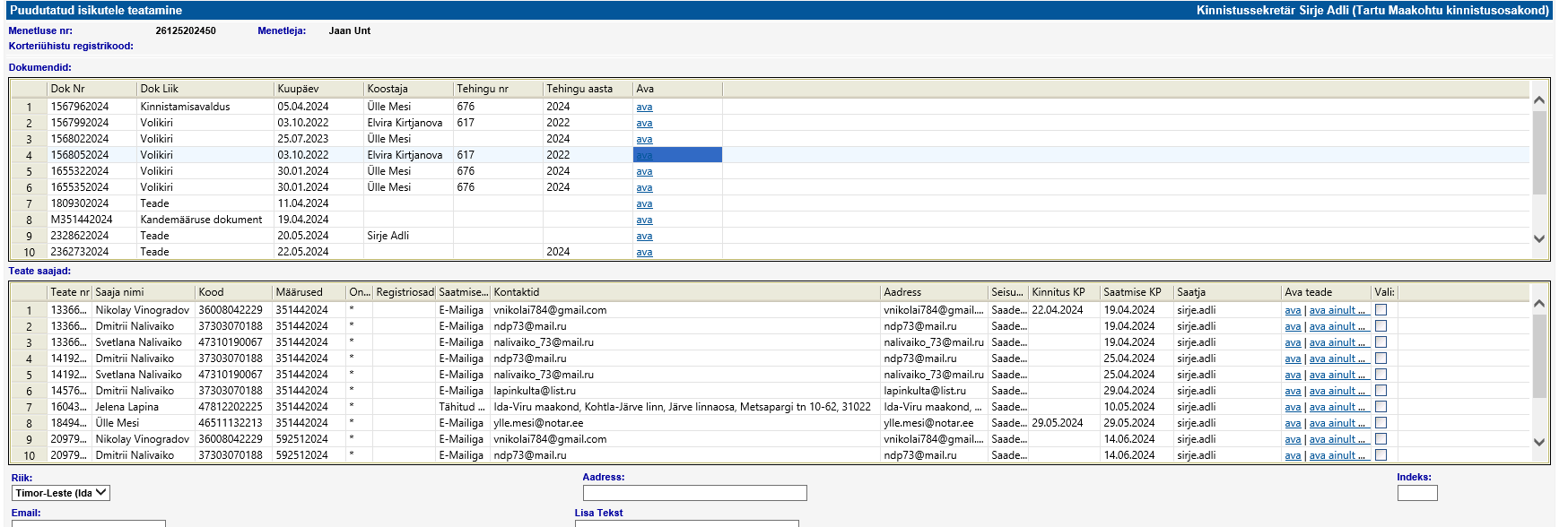Select checkbox in recipient row 1, Nikolay Vinogradov
The image size is (1568, 527).
click(x=1381, y=310)
